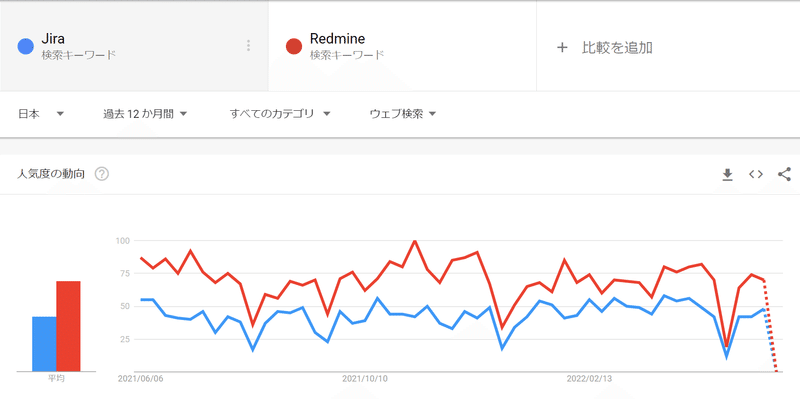Expand the 日本 region dropdown
This screenshot has height=399, width=800.
(41, 114)
